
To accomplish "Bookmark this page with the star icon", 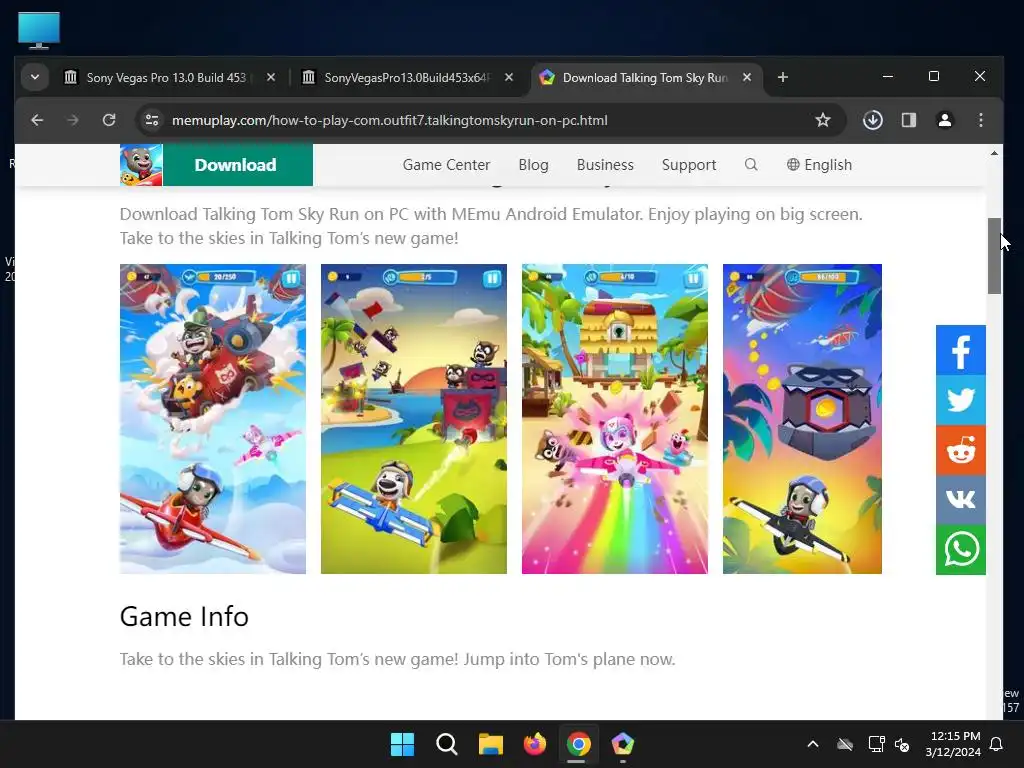I will pos(823,120).
